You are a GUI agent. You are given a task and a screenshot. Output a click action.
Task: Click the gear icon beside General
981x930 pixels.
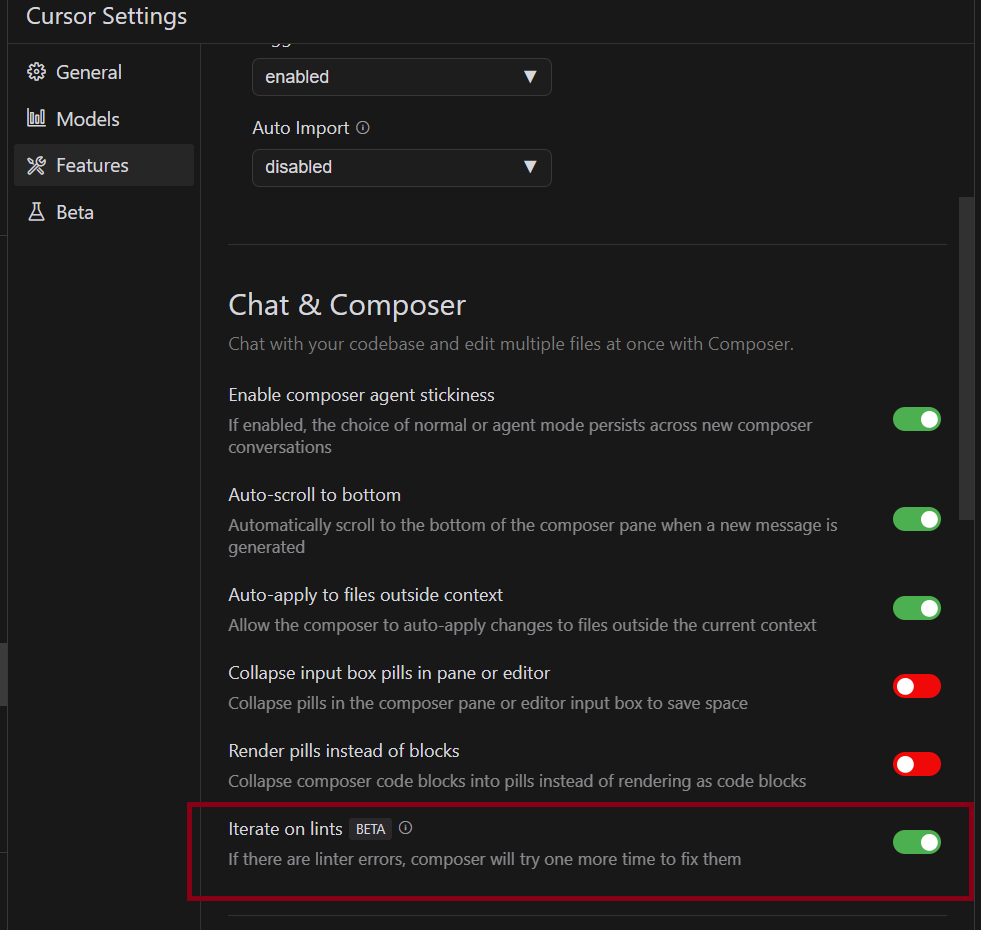[36, 72]
